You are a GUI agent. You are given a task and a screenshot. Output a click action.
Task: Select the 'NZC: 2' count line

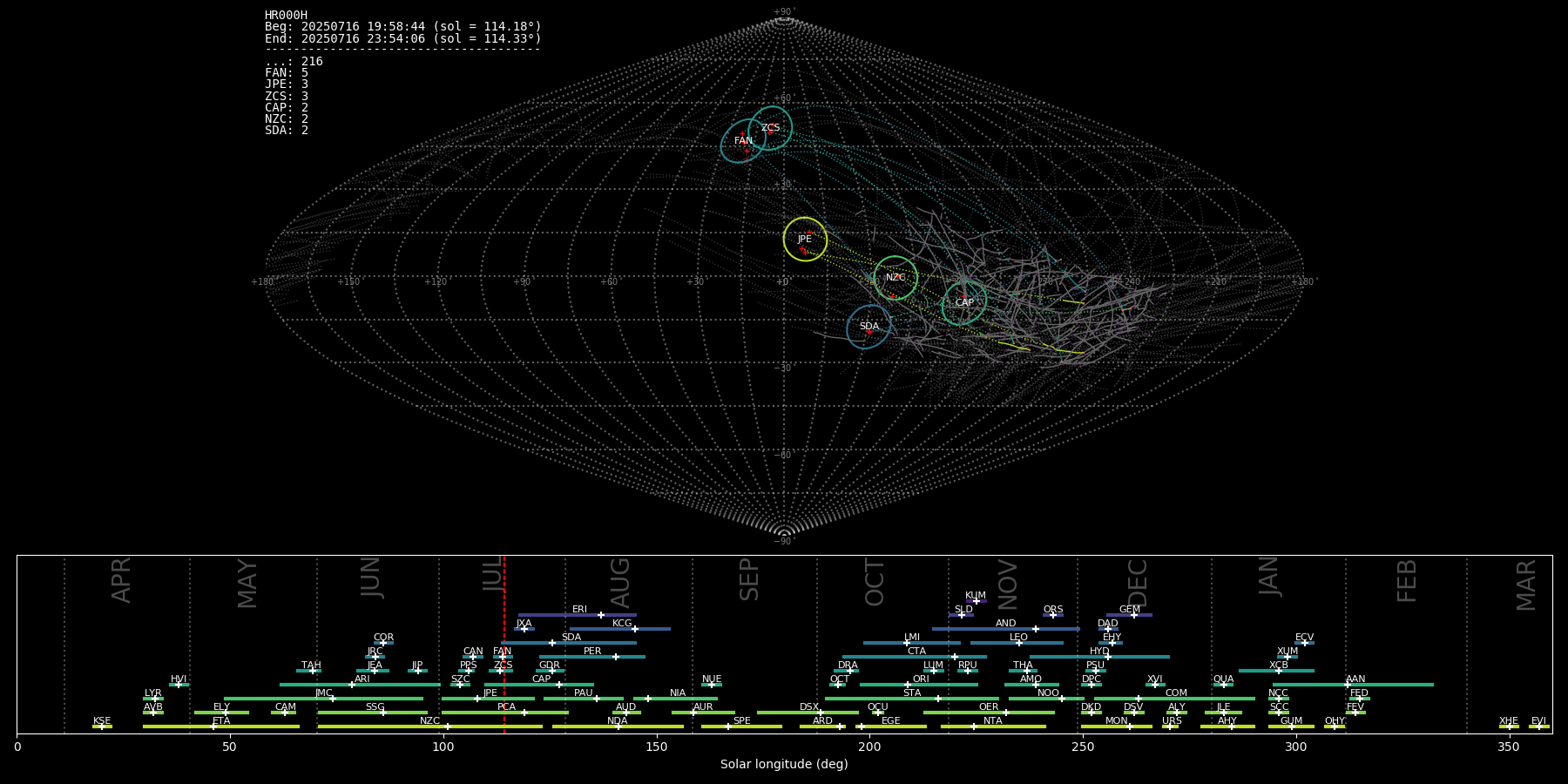coord(287,118)
